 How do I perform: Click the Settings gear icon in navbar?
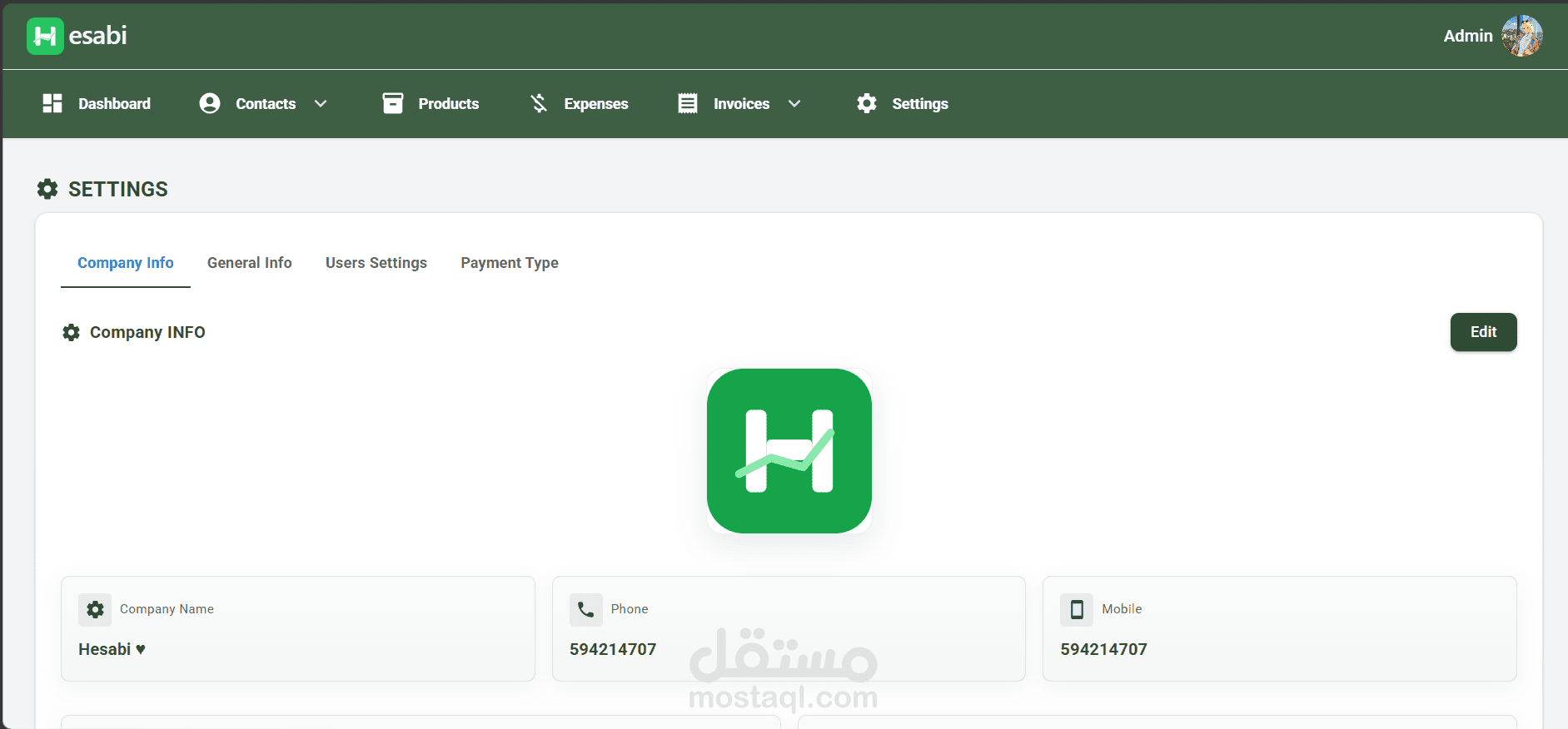[867, 103]
